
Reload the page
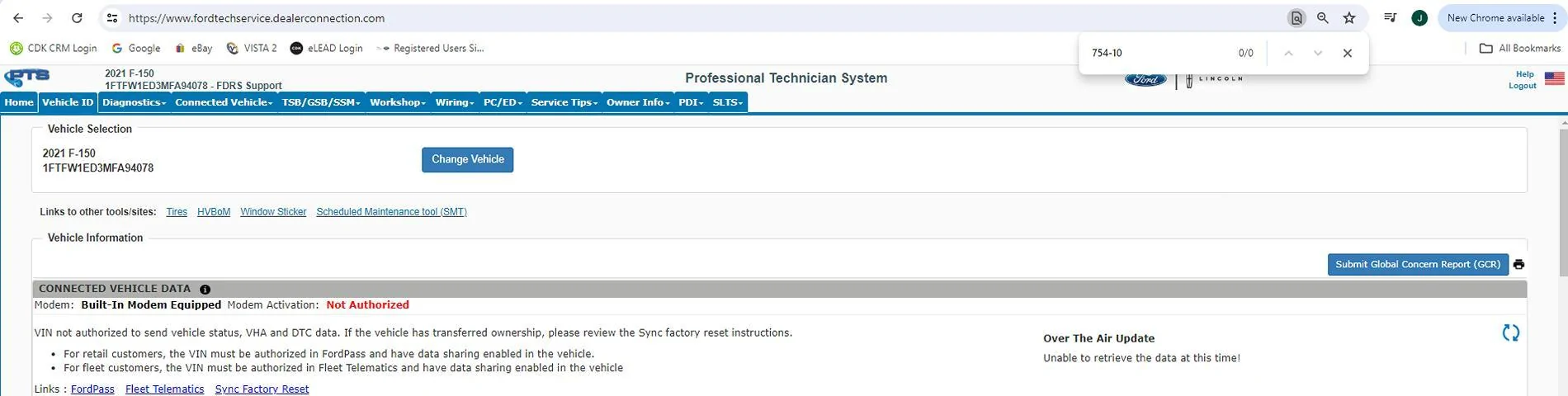77,18
